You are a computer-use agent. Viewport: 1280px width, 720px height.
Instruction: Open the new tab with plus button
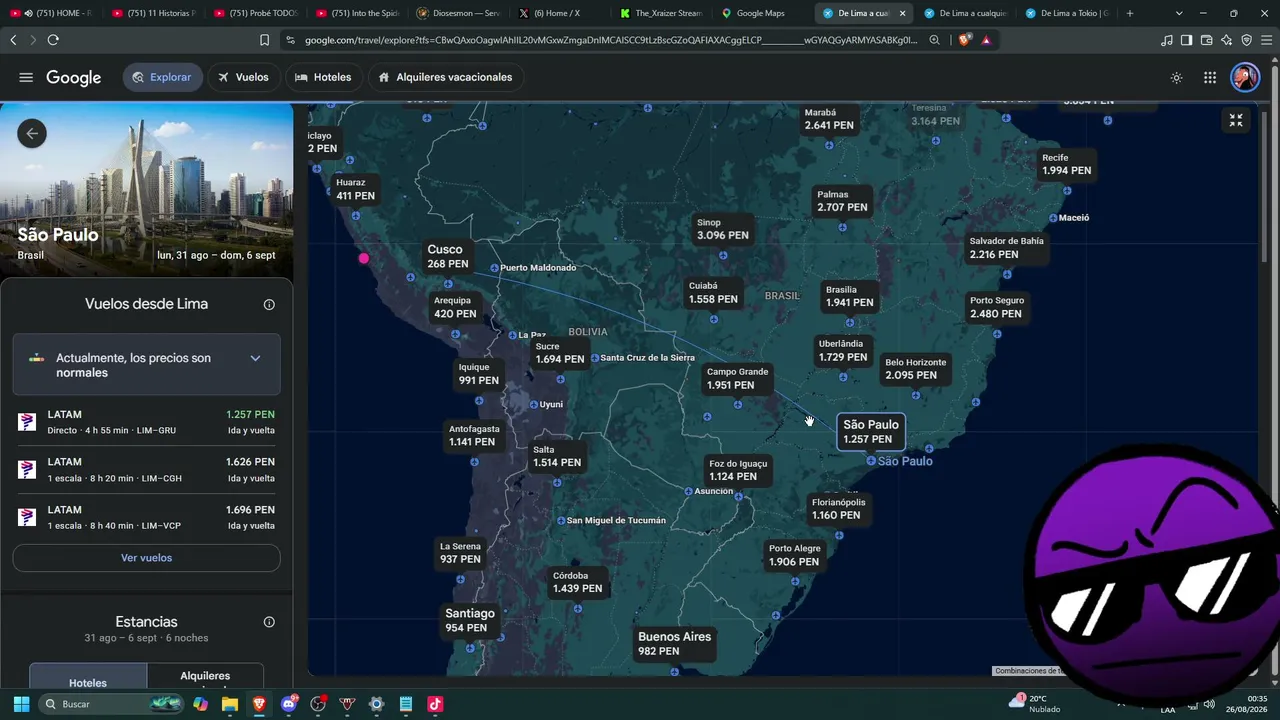pyautogui.click(x=1130, y=13)
